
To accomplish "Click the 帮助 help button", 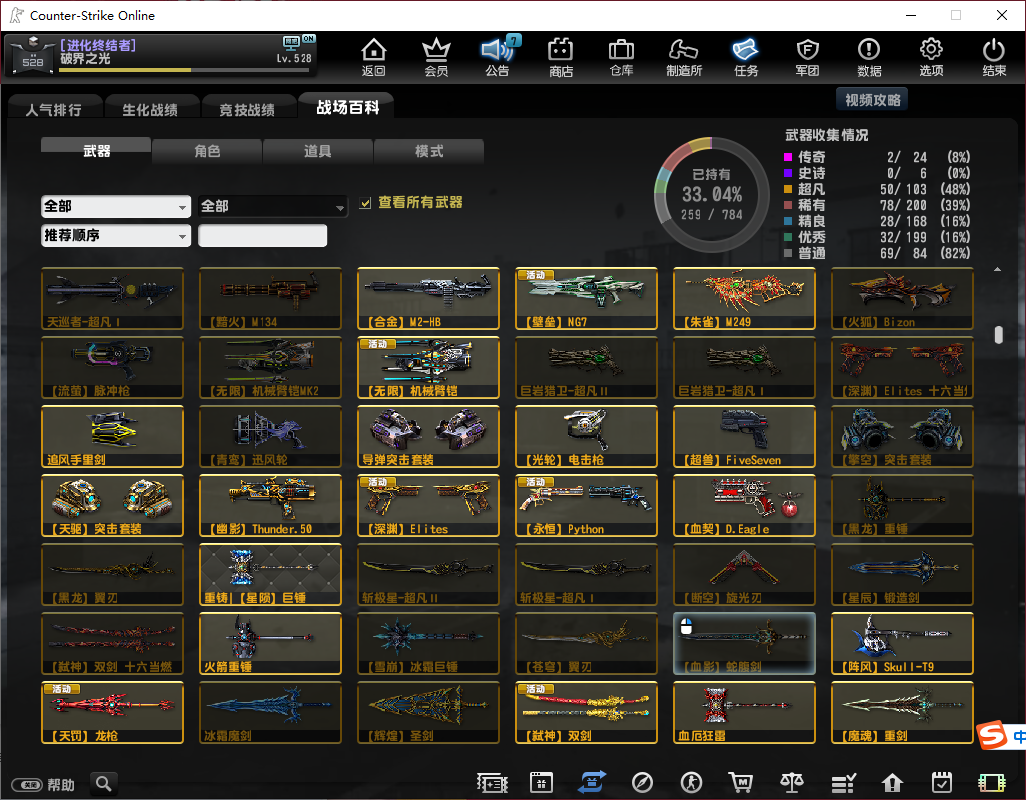I will tap(45, 784).
